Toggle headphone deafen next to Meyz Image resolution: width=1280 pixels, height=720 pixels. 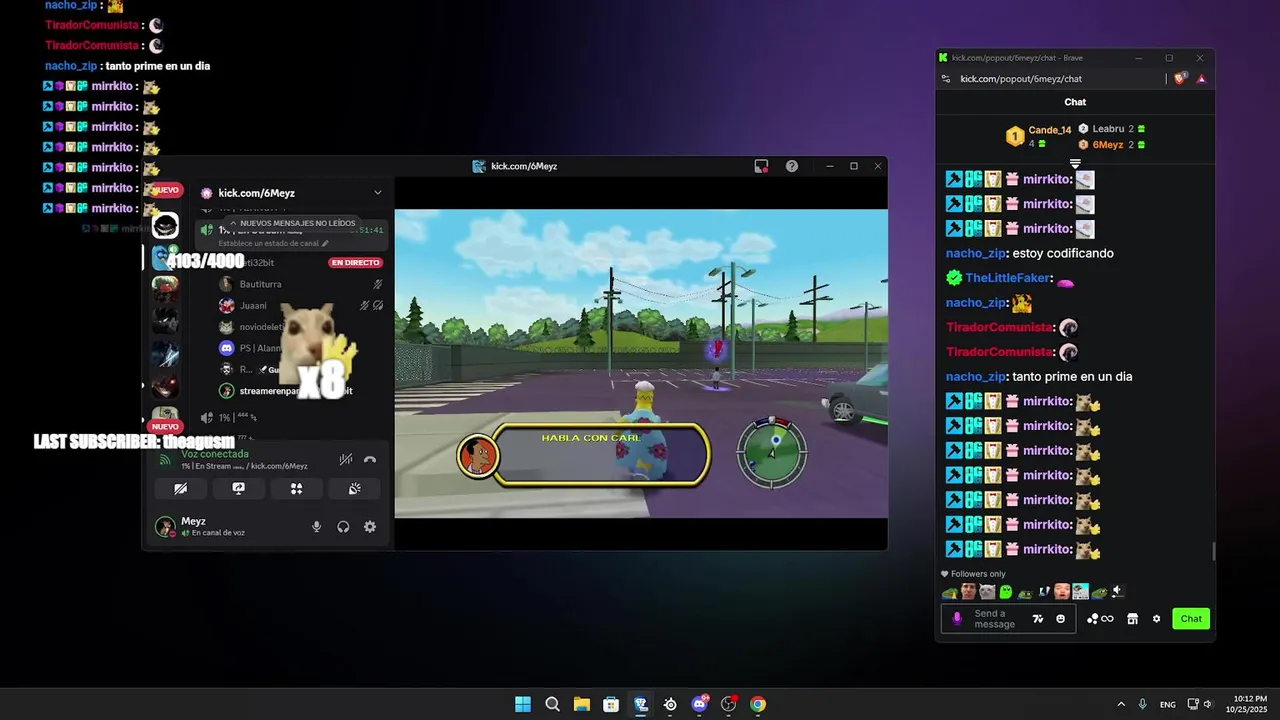[343, 527]
